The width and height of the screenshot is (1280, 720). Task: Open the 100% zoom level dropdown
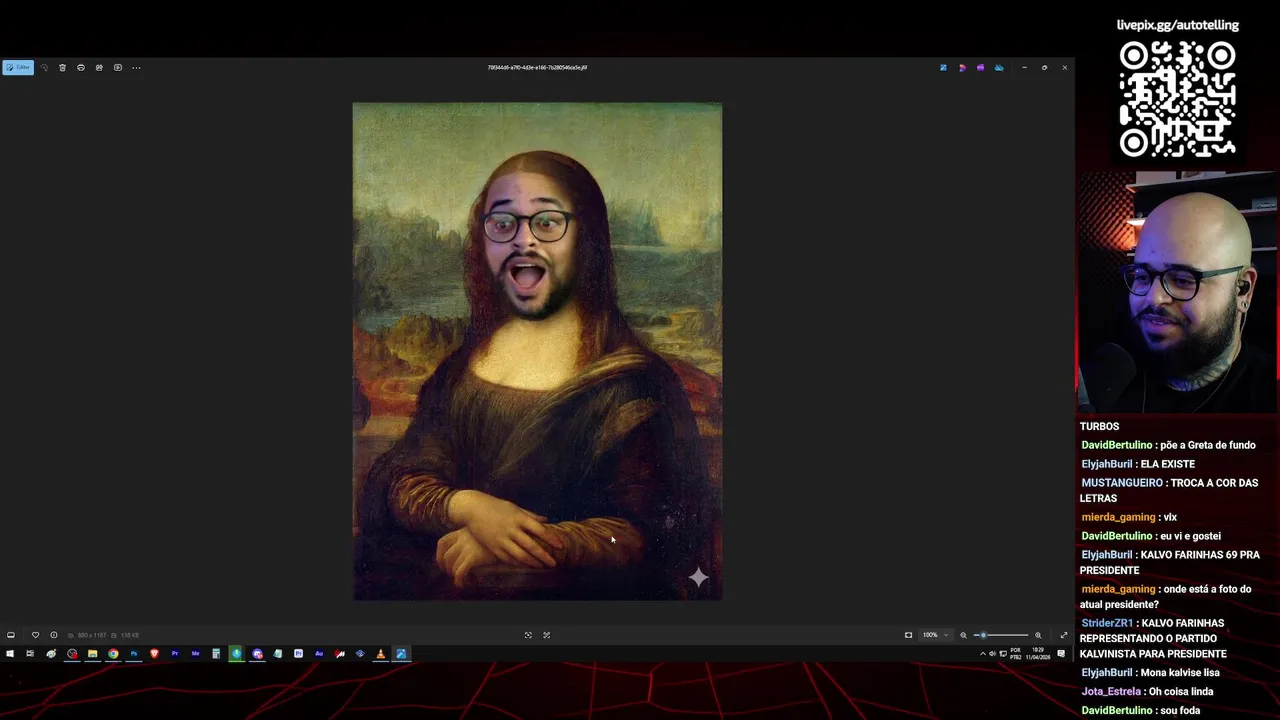coord(935,635)
